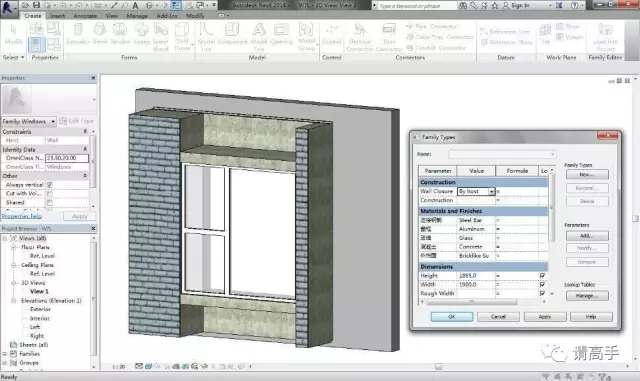
Task: Click OK in Family Types dialog
Action: click(x=451, y=316)
